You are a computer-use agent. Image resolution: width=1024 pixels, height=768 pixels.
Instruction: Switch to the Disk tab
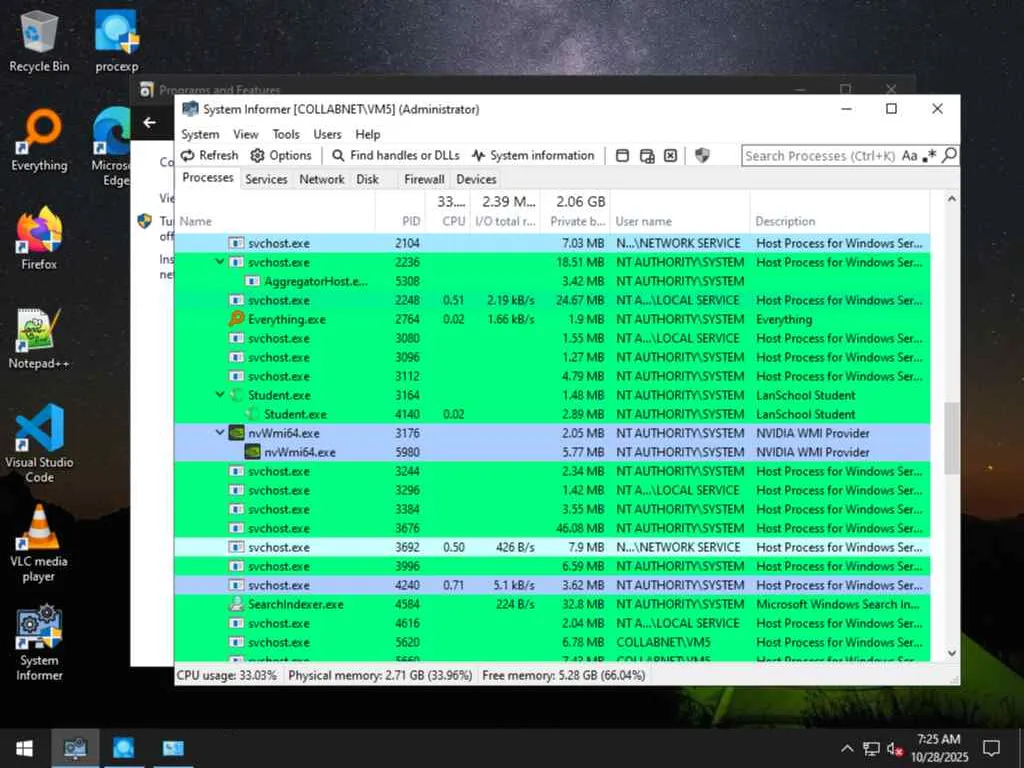point(368,179)
